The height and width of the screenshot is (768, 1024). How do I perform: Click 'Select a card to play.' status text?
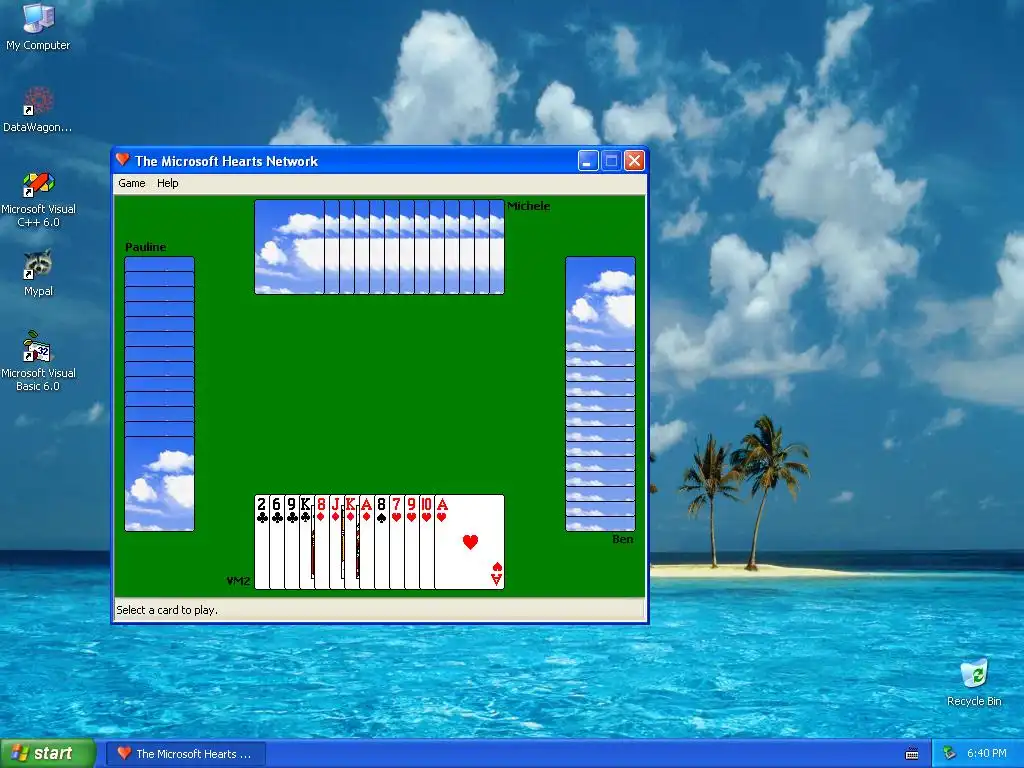click(167, 610)
